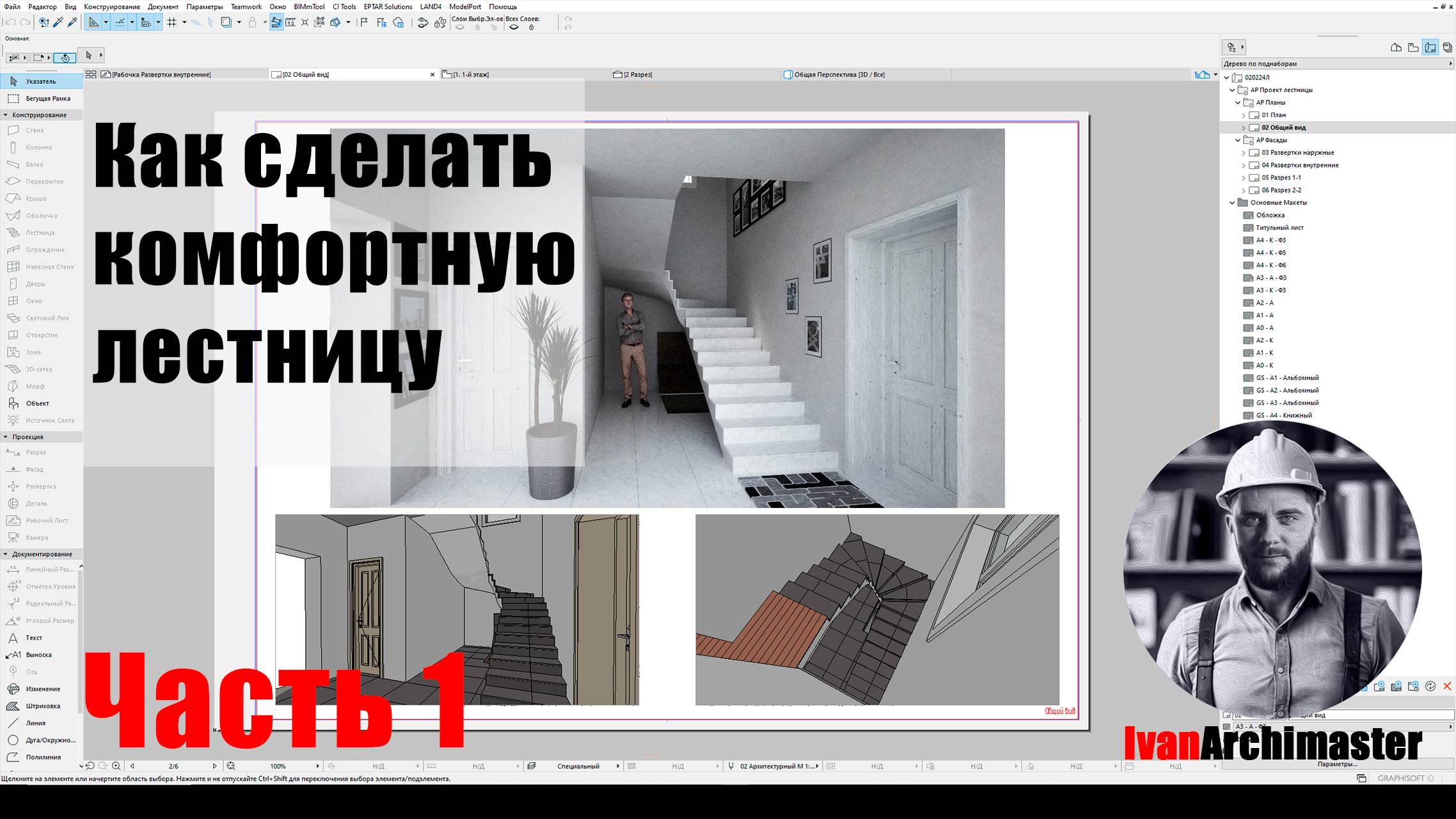Screen dimensions: 1456x819
Task: Open the 100% zoom level field
Action: click(278, 766)
